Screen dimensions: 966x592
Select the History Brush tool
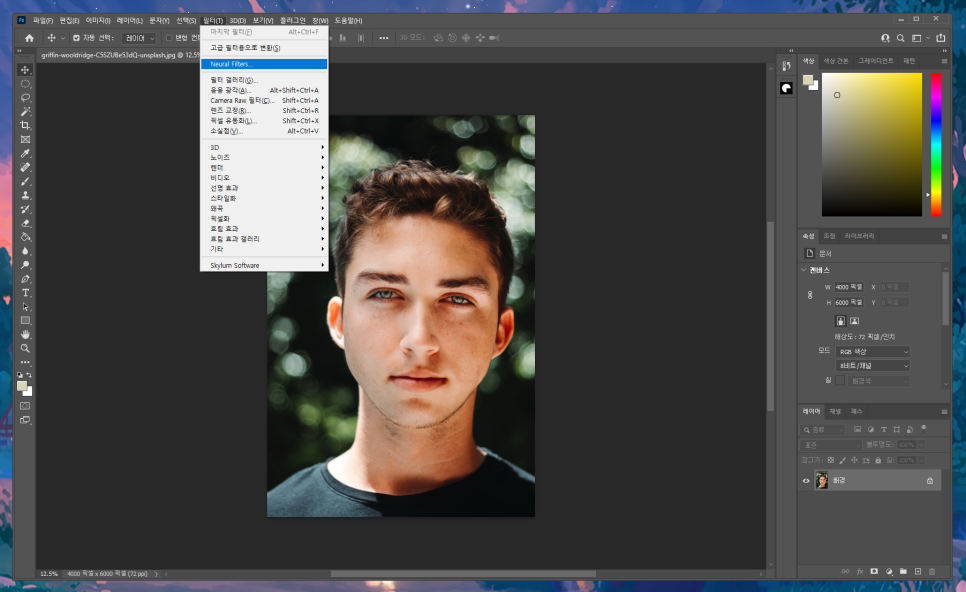[x=25, y=209]
